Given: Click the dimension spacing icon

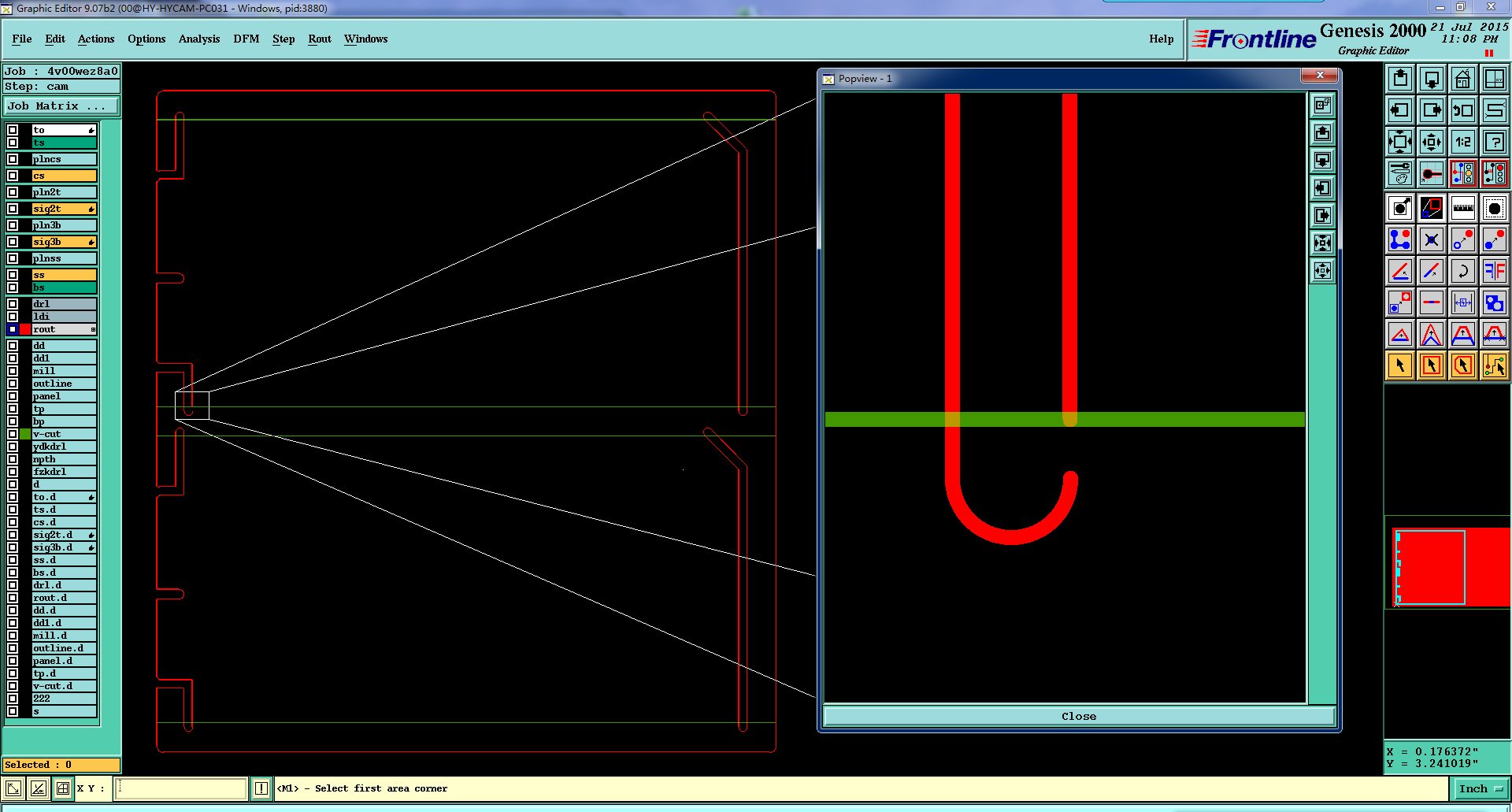Looking at the screenshot, I should click(1463, 302).
